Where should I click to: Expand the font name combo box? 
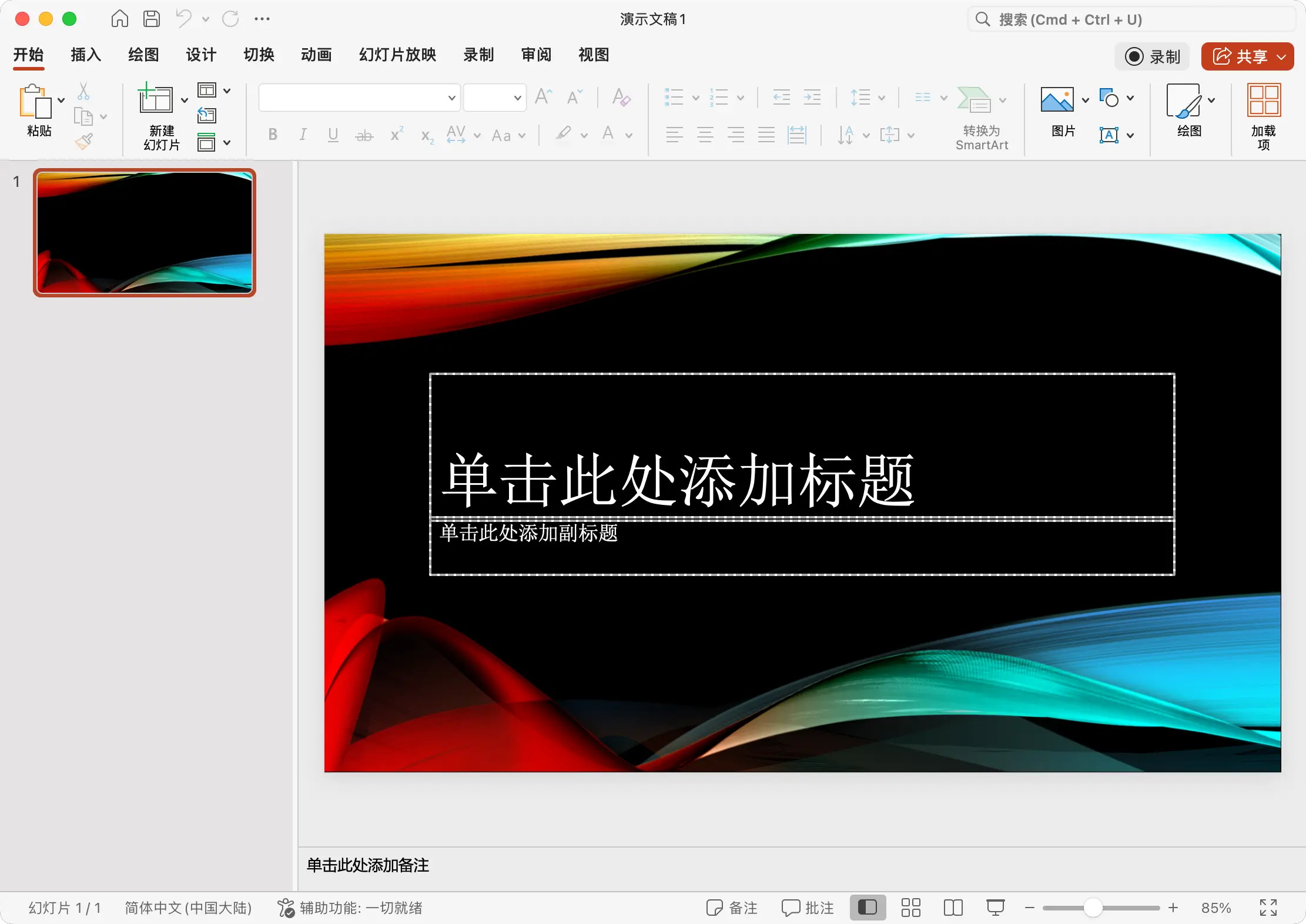pos(451,98)
